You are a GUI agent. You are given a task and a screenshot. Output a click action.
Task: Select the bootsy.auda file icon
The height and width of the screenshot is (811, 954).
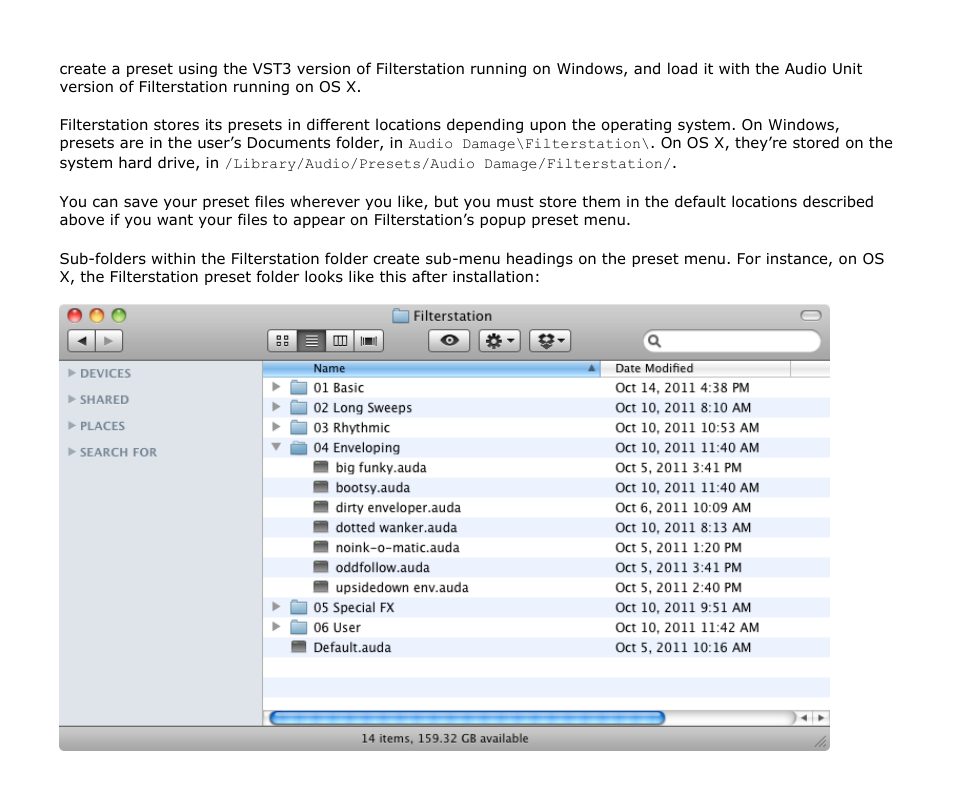(321, 487)
